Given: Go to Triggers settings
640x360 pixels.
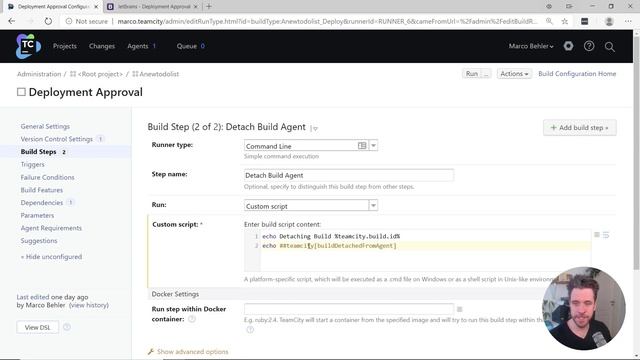Looking at the screenshot, I should pos(33,164).
